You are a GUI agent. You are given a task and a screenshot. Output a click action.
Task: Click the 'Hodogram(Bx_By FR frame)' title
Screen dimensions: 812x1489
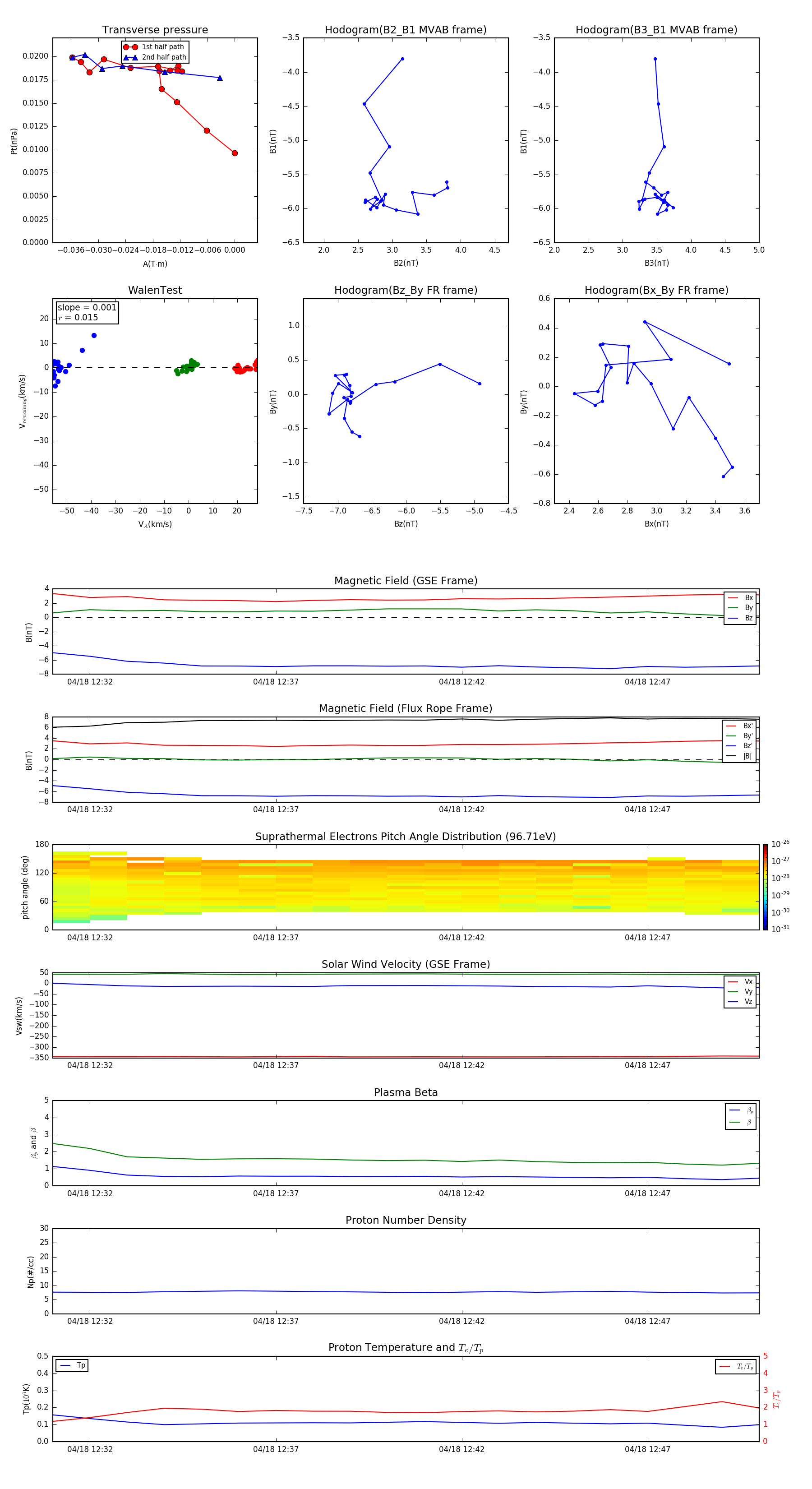(x=656, y=290)
